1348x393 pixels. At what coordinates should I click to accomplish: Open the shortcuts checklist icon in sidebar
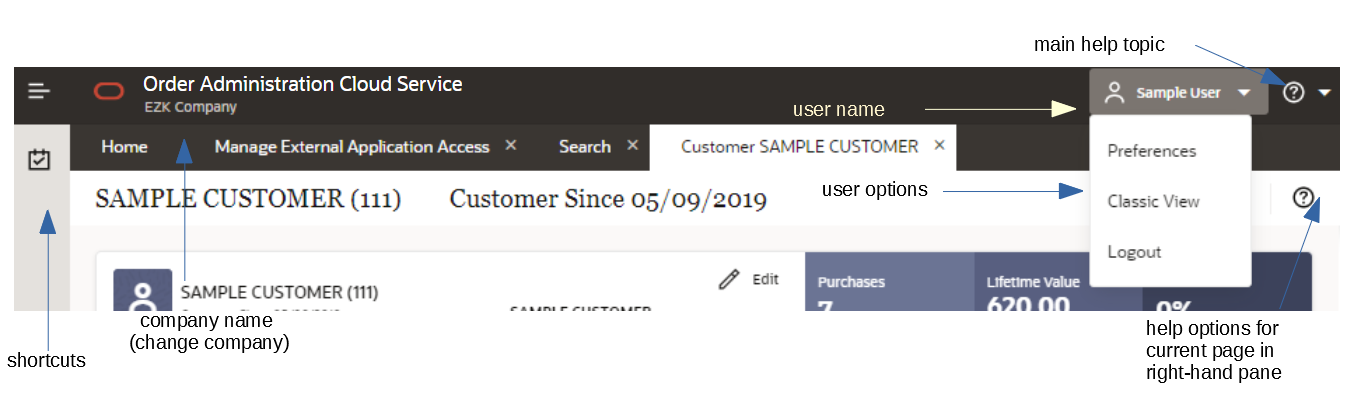40,159
